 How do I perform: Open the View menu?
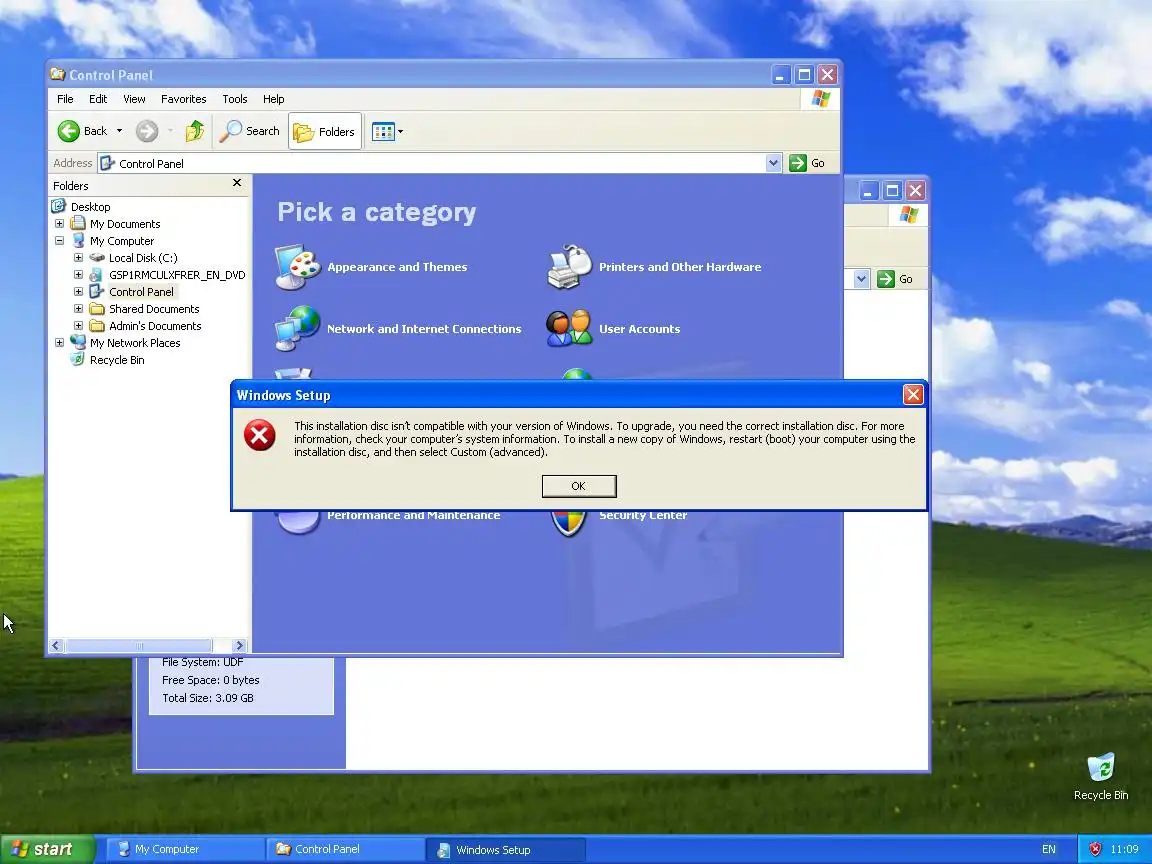134,98
